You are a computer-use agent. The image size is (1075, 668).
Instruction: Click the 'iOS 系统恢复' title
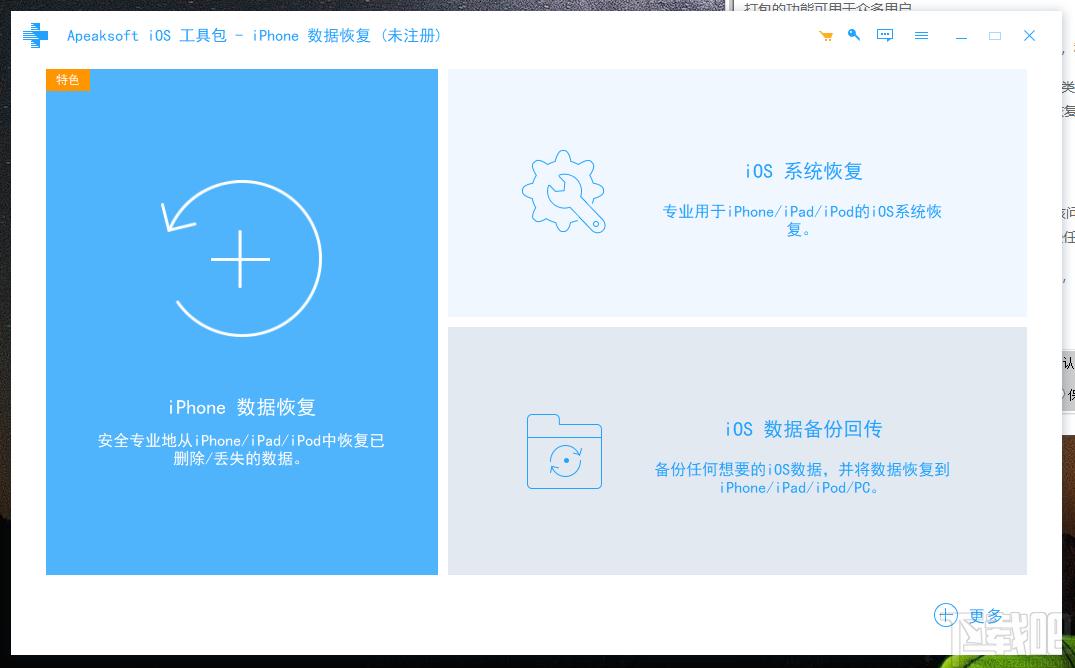804,171
